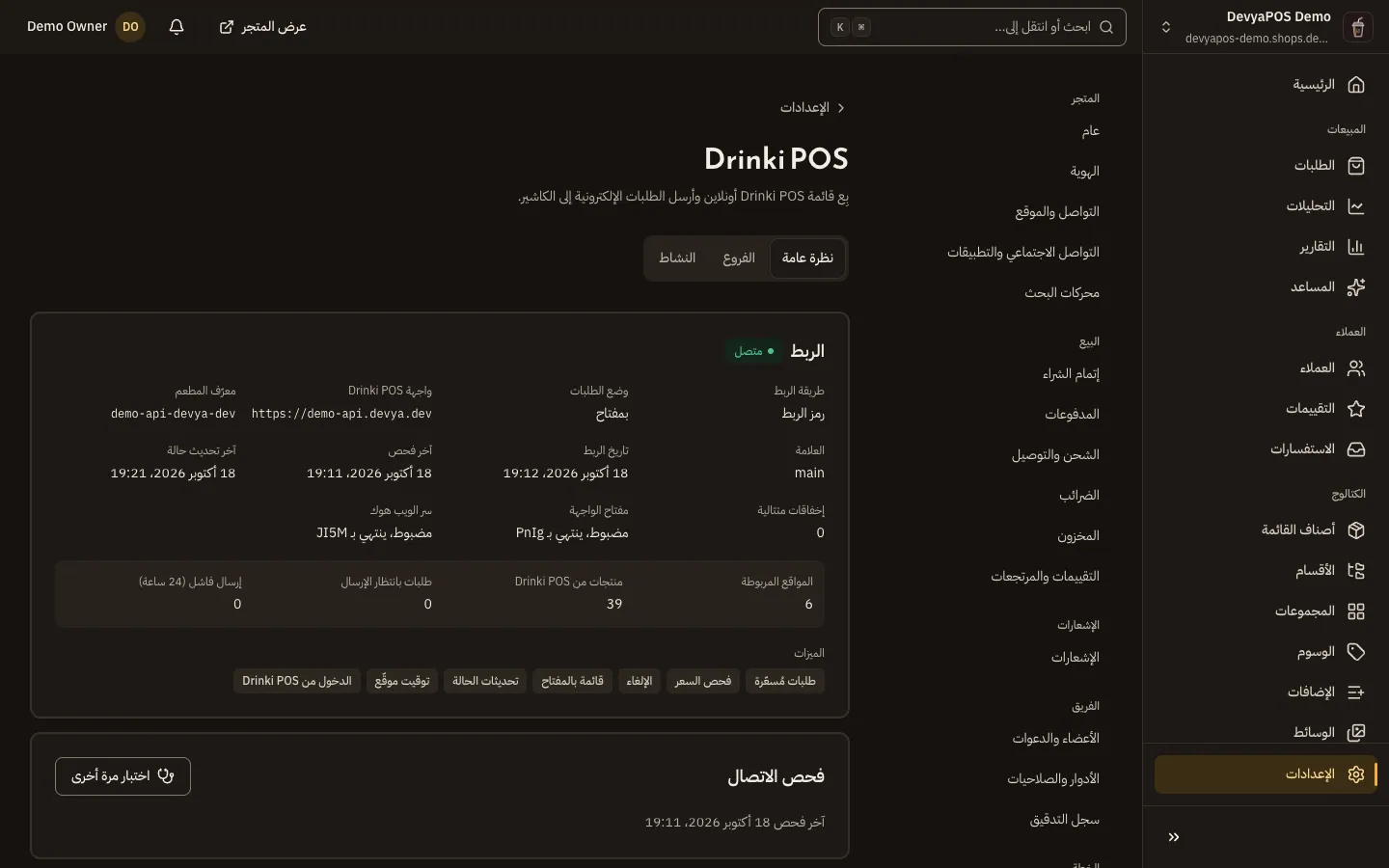The height and width of the screenshot is (868, 1389).
Task: Click the متصل status badge
Action: pyautogui.click(x=752, y=351)
